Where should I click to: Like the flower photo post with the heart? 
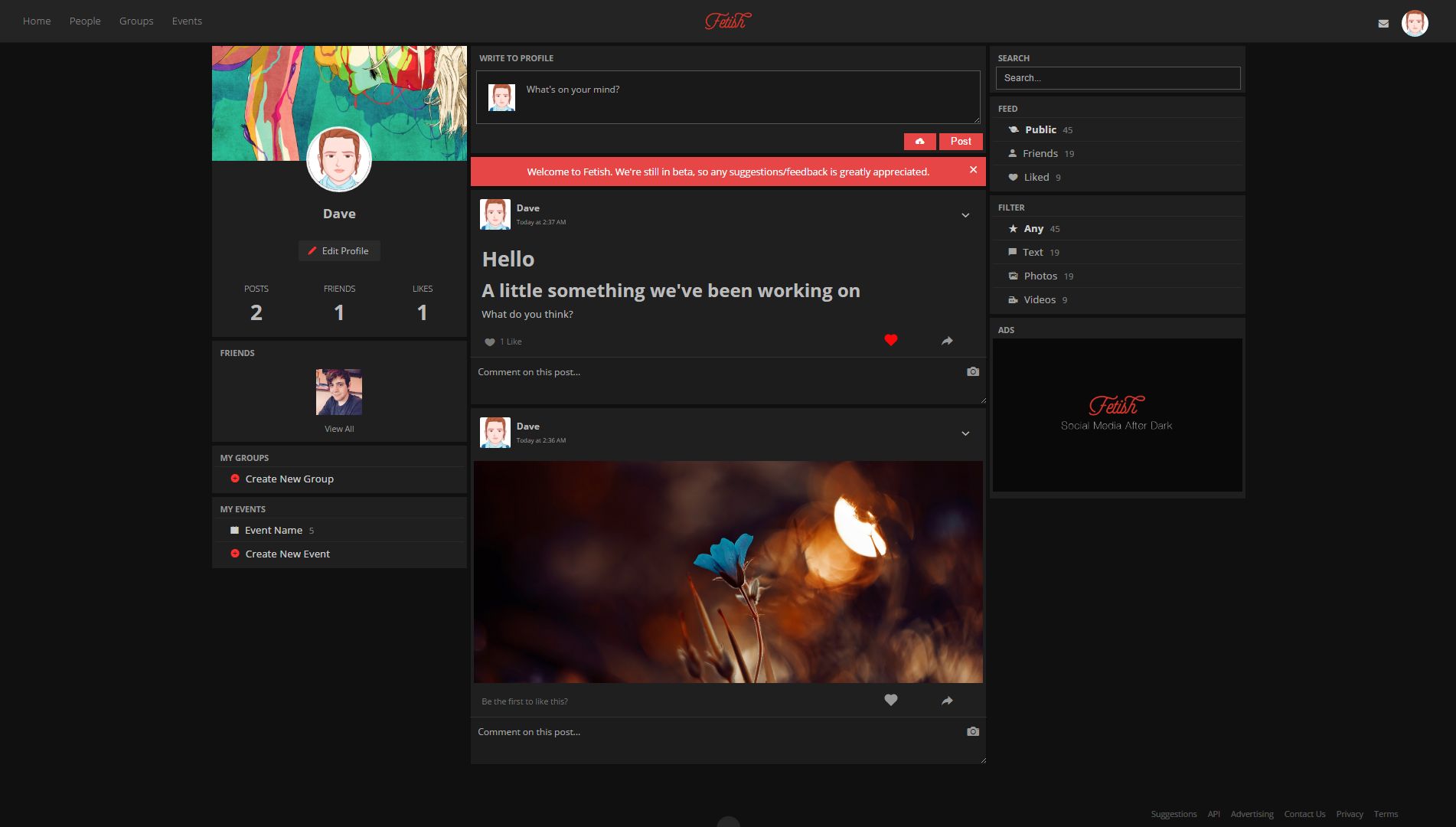[890, 699]
